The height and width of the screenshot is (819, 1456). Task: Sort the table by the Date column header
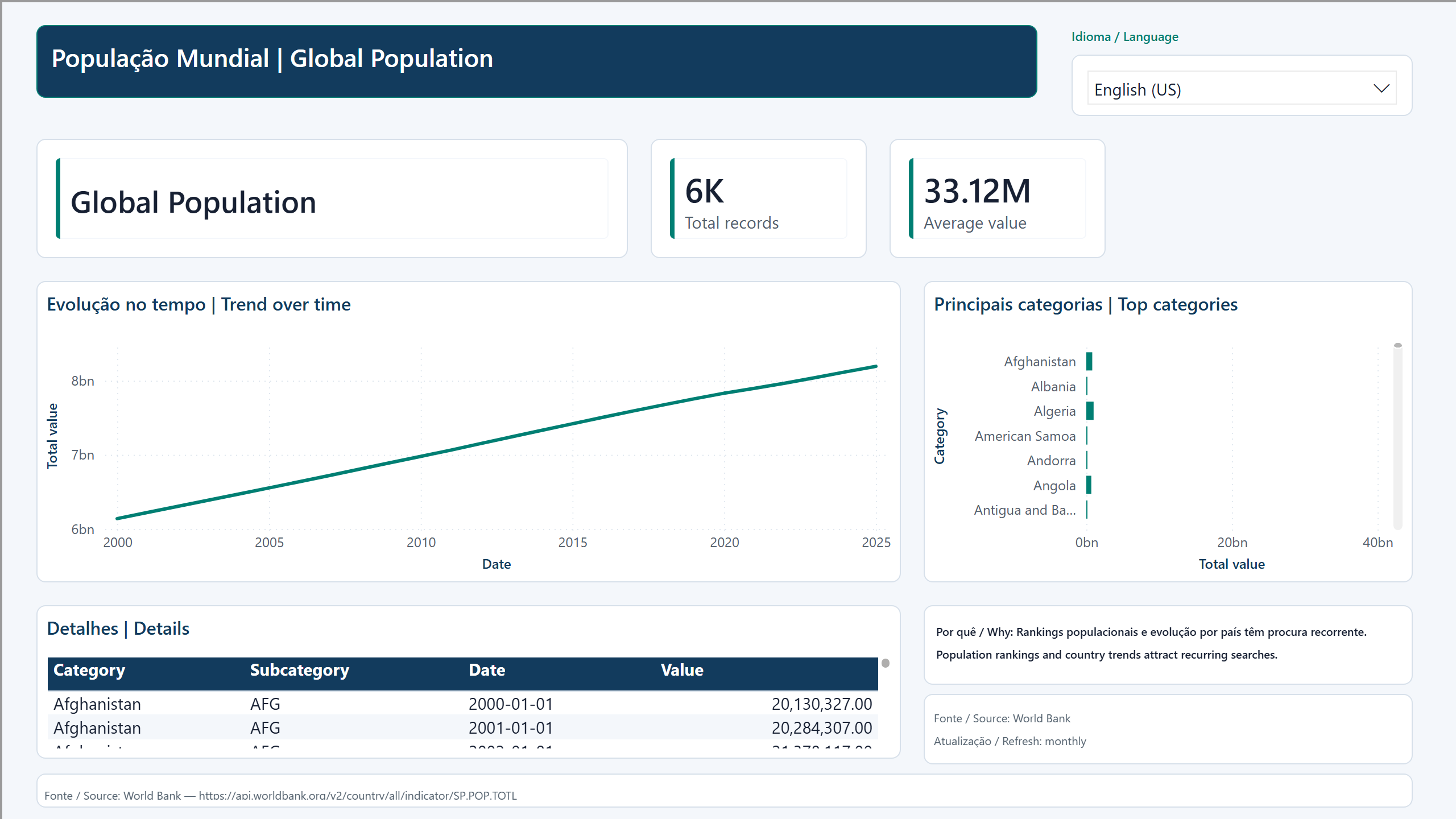point(487,671)
